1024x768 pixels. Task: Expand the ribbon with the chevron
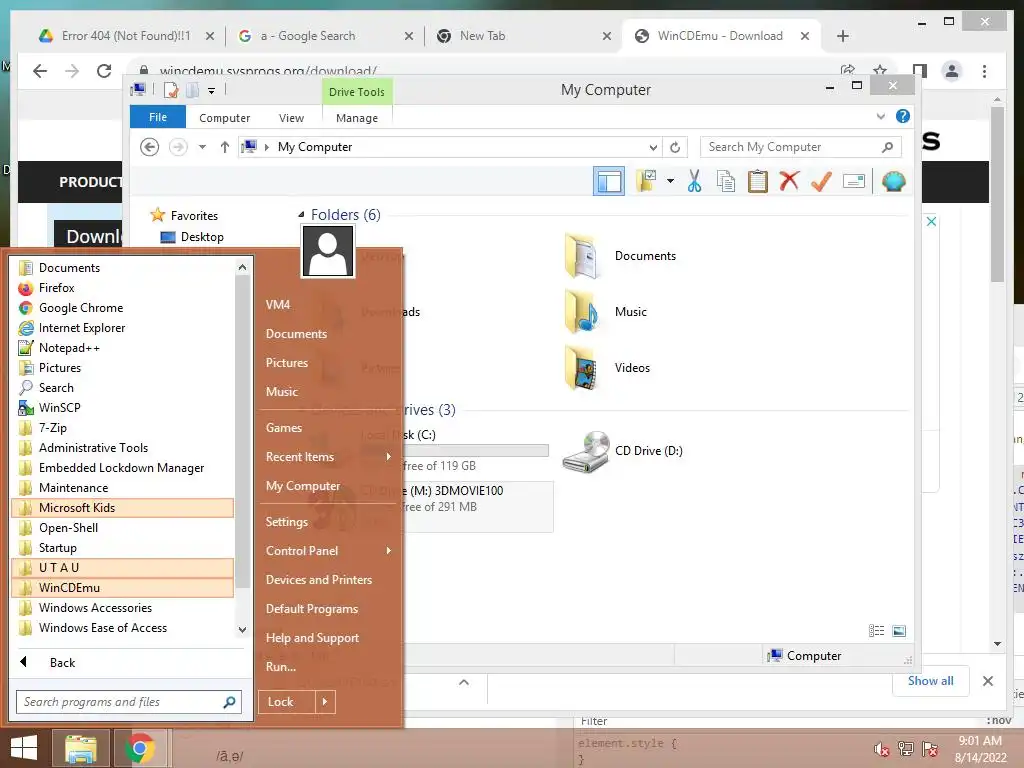(880, 116)
